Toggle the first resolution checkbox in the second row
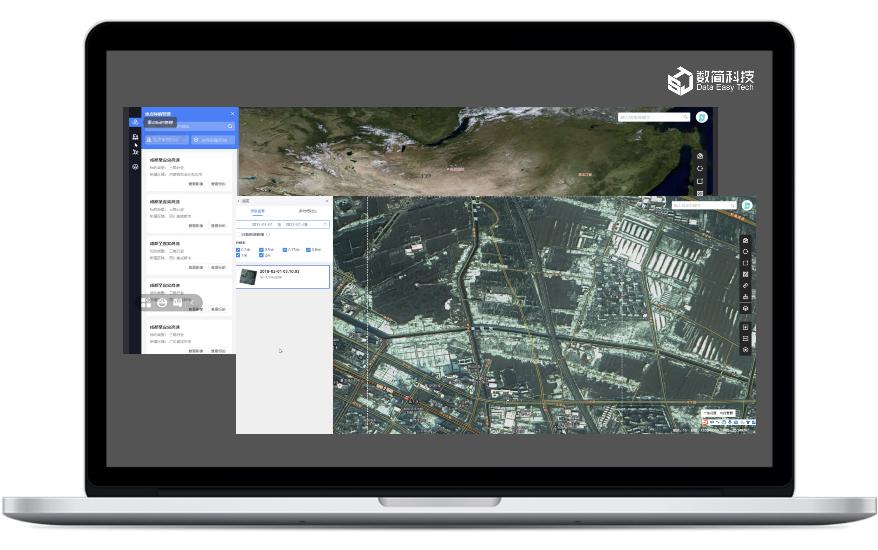 (238, 255)
